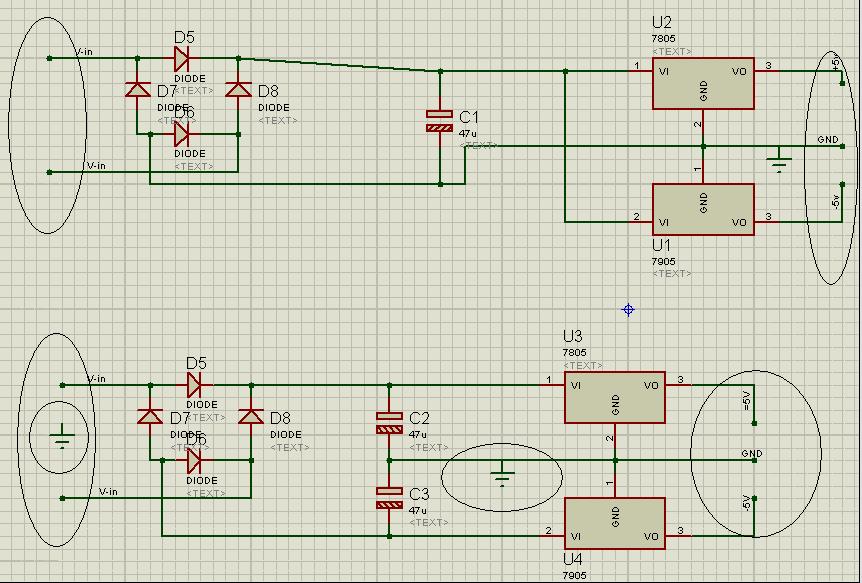Click the VI pin 2 of U1
Image resolution: width=862 pixels, height=583 pixels.
(x=641, y=222)
